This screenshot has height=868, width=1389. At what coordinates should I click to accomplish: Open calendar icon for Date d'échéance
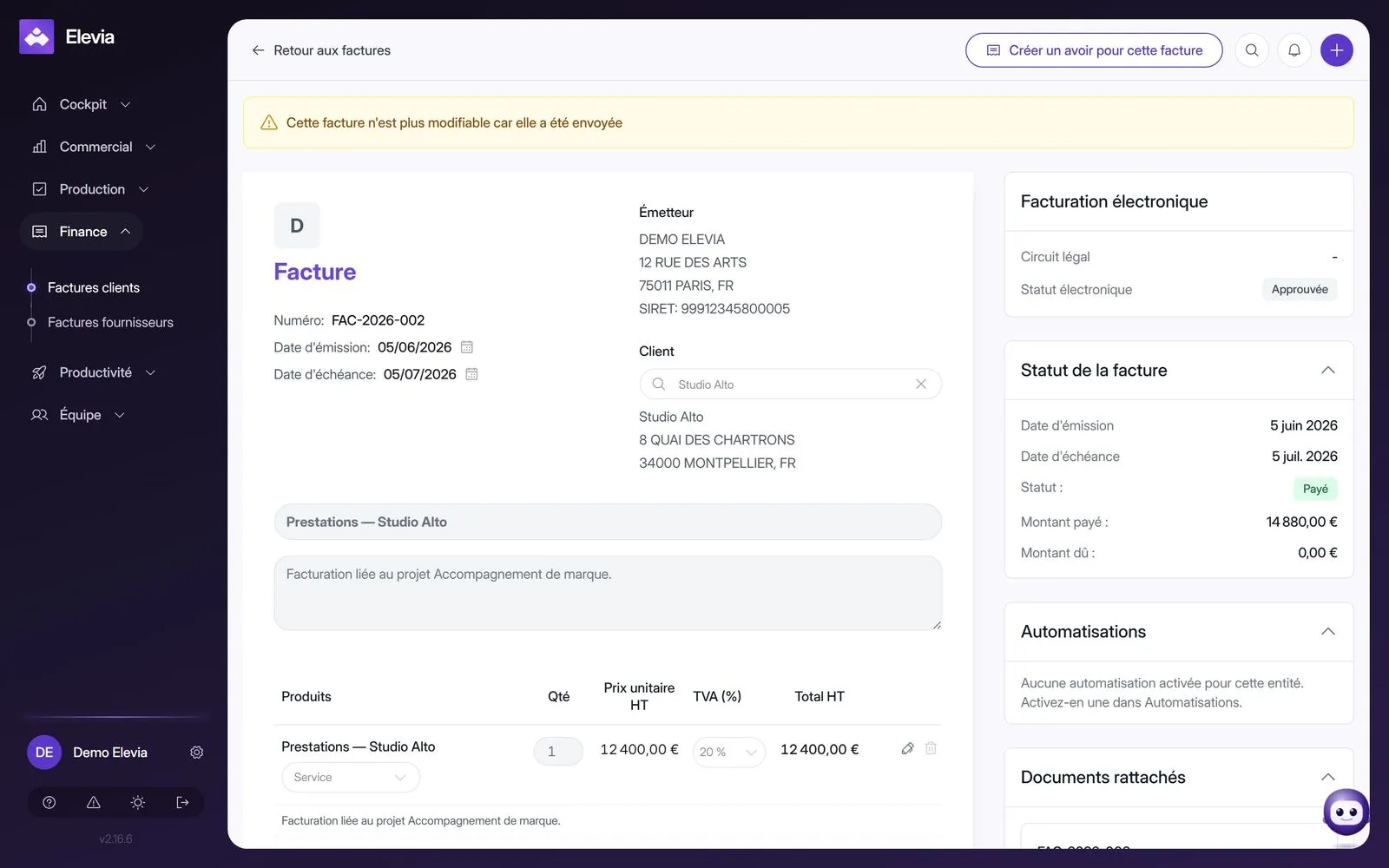(x=472, y=374)
